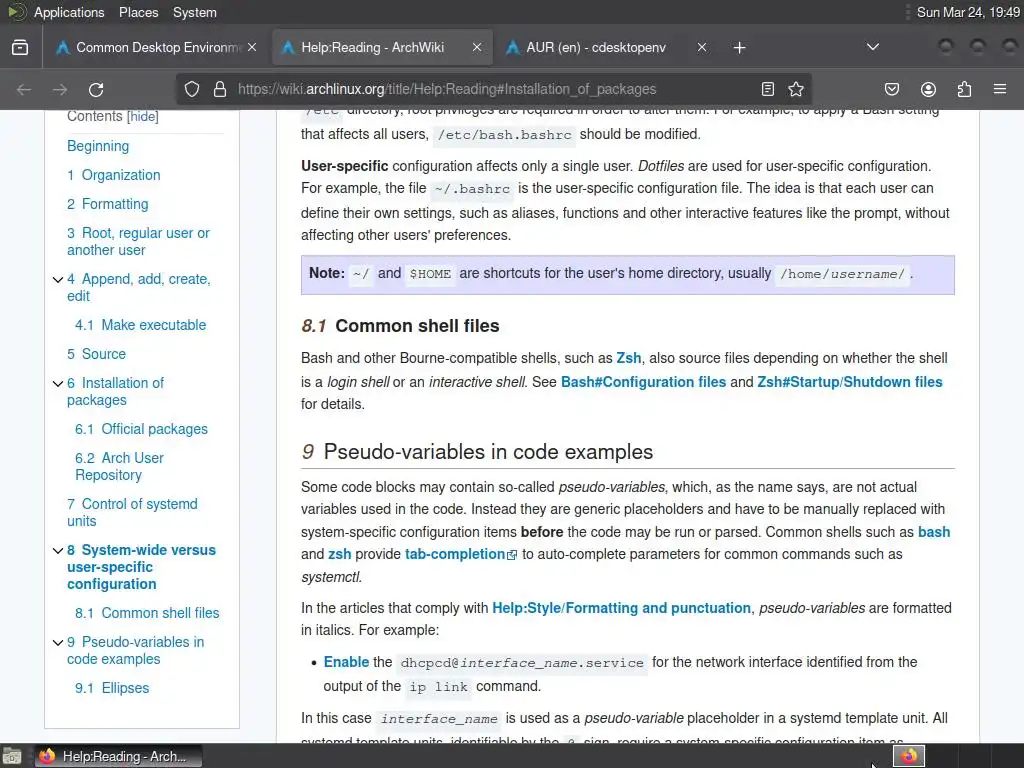Screen dimensions: 1024x768
Task: Click the Help:Reading taskbar window button
Action: pos(118,756)
